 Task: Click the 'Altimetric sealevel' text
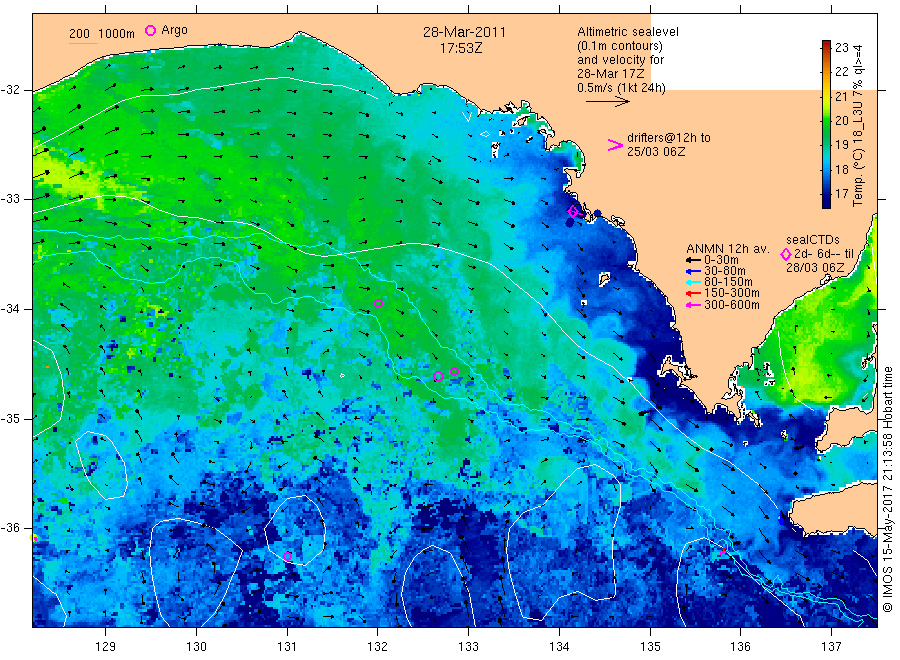pos(627,32)
